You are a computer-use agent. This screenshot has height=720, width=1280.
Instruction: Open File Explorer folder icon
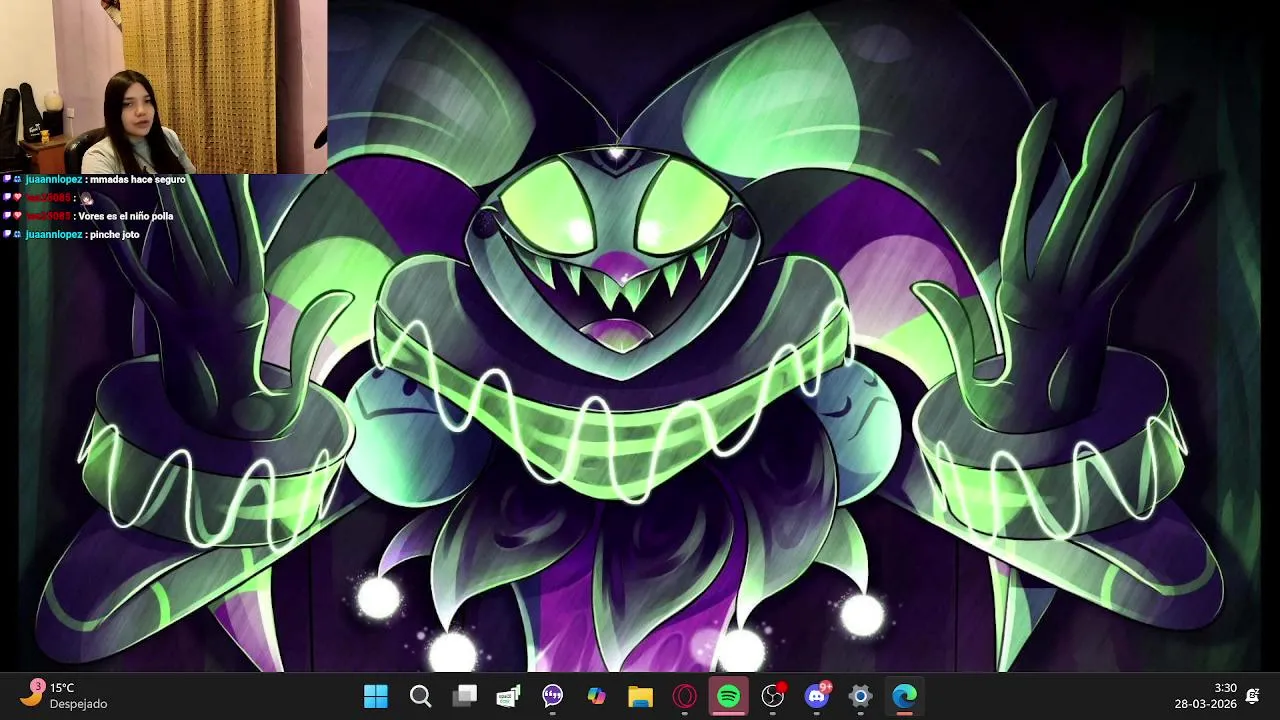click(641, 696)
